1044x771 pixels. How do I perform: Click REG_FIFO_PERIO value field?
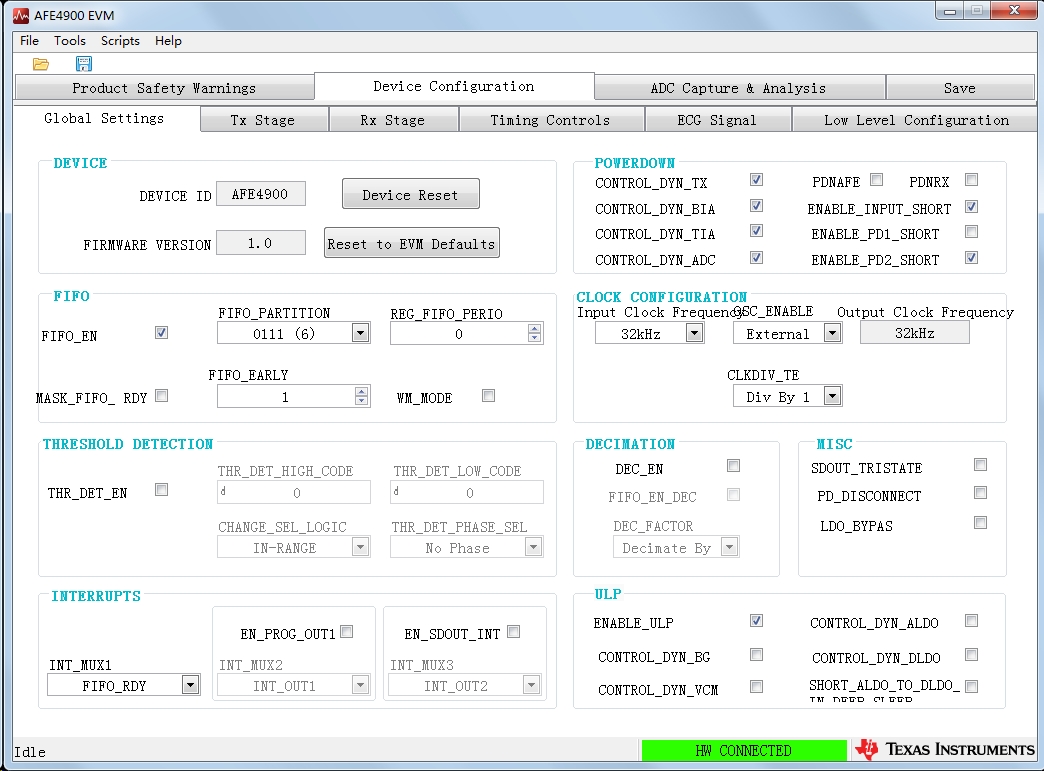click(459, 334)
